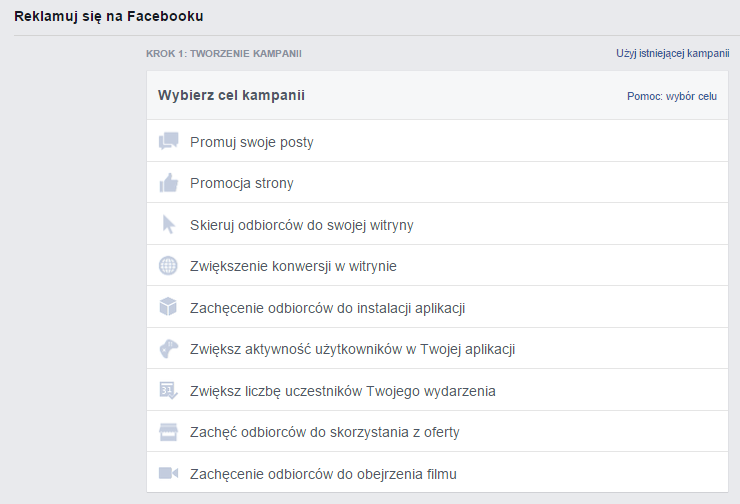Open 'Pomoc: wybór celu' help link

[x=672, y=96]
